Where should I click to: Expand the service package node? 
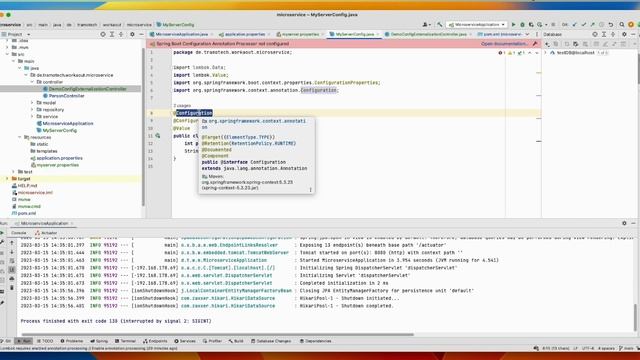tap(32, 117)
